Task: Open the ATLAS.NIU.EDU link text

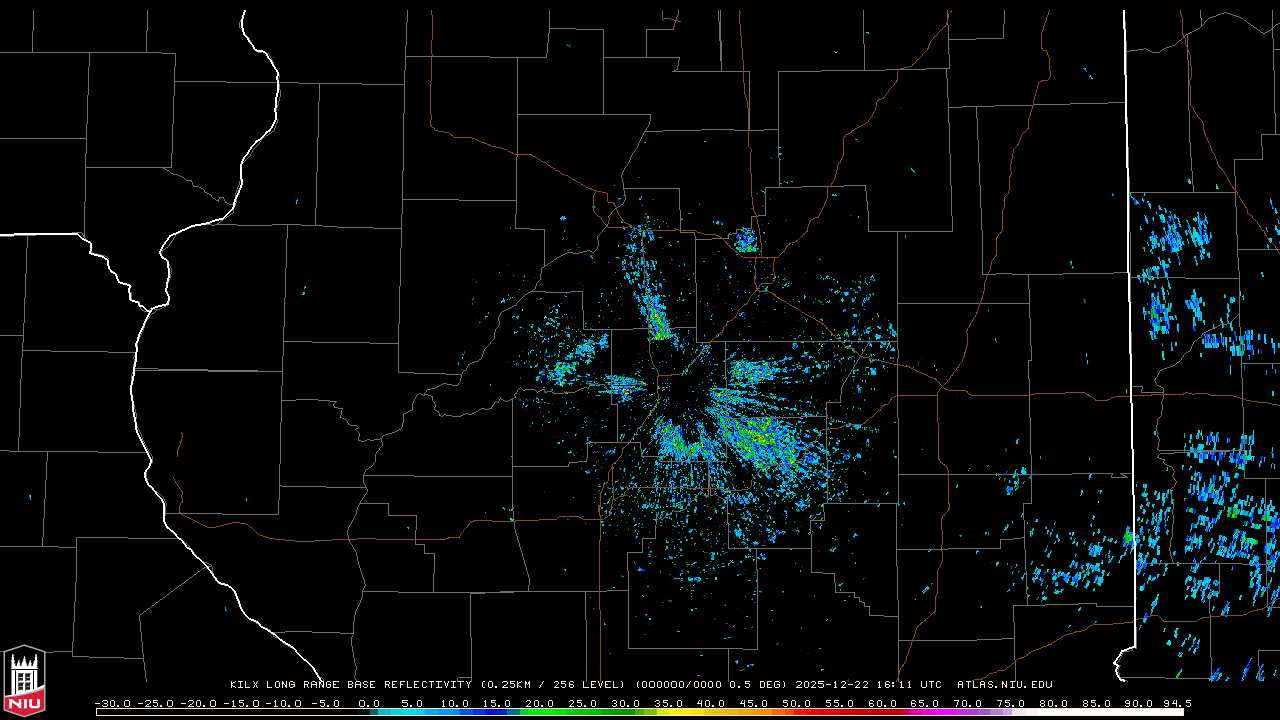Action: [1004, 685]
